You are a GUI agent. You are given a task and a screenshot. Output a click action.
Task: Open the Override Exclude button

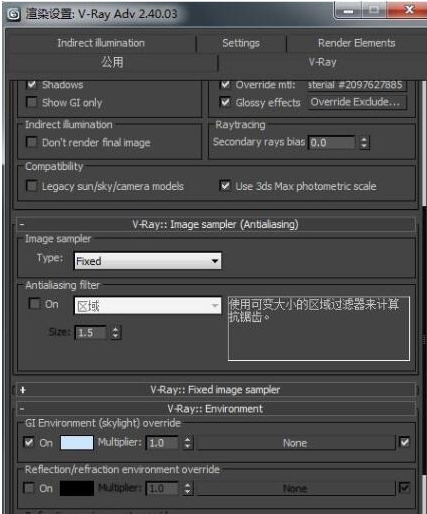357,102
